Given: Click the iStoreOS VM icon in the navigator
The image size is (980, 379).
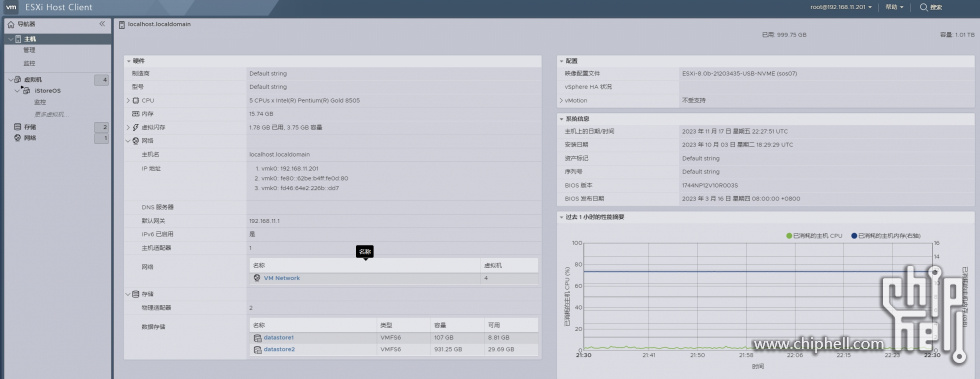Looking at the screenshot, I should tap(26, 91).
